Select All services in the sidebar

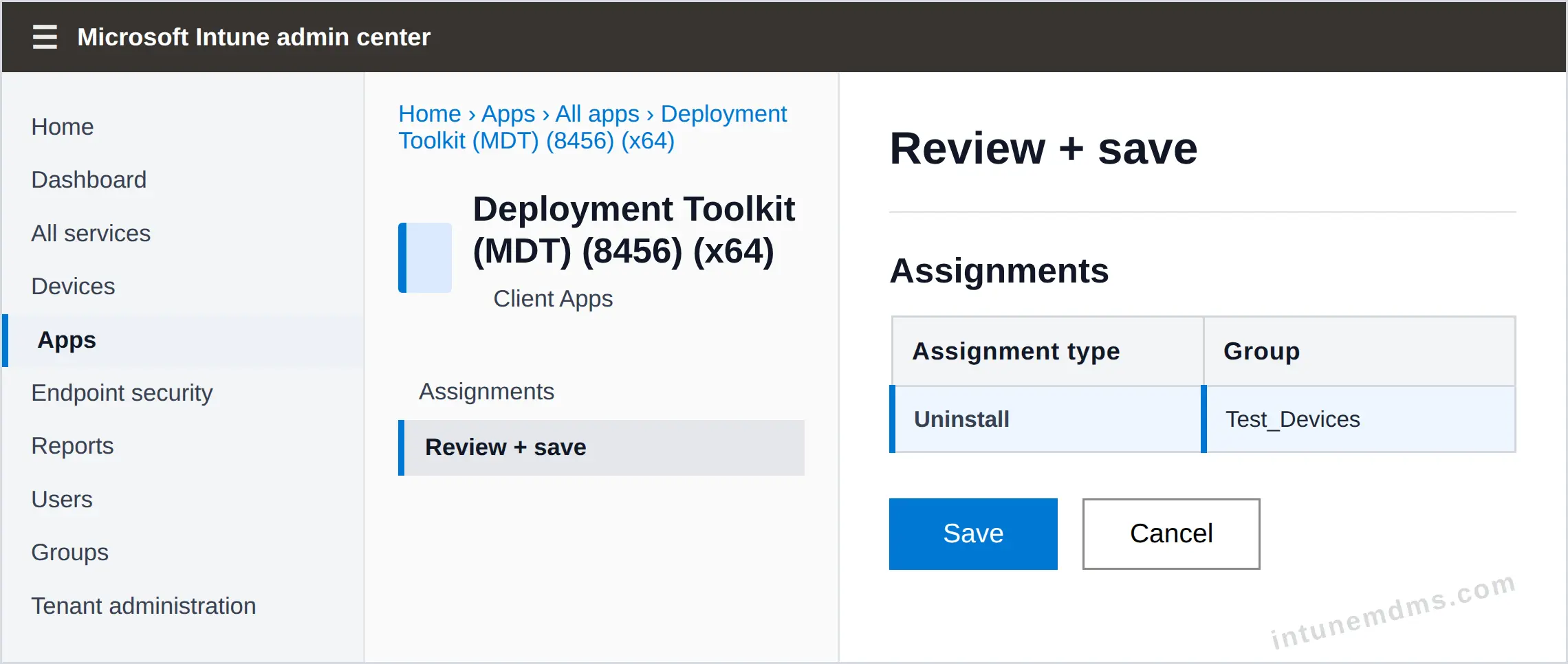[x=91, y=233]
